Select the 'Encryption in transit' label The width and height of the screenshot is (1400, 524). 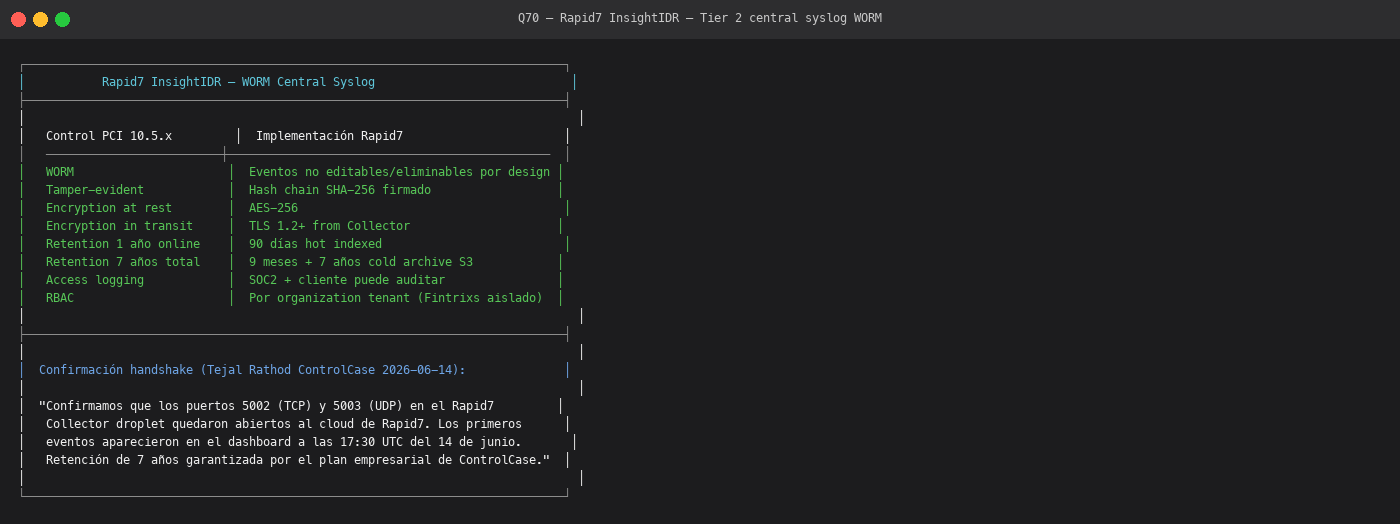119,226
